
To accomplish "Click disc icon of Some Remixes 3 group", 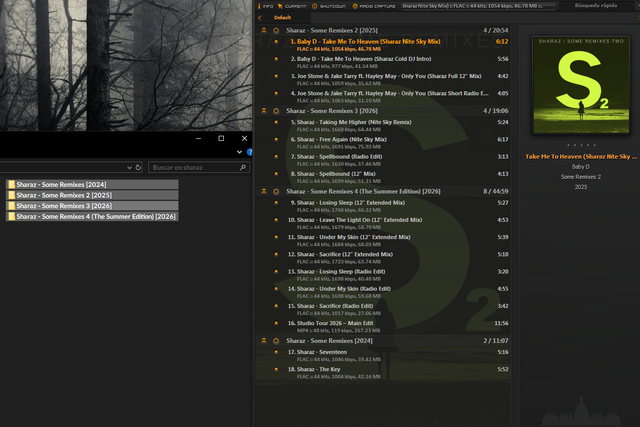I will 276,111.
